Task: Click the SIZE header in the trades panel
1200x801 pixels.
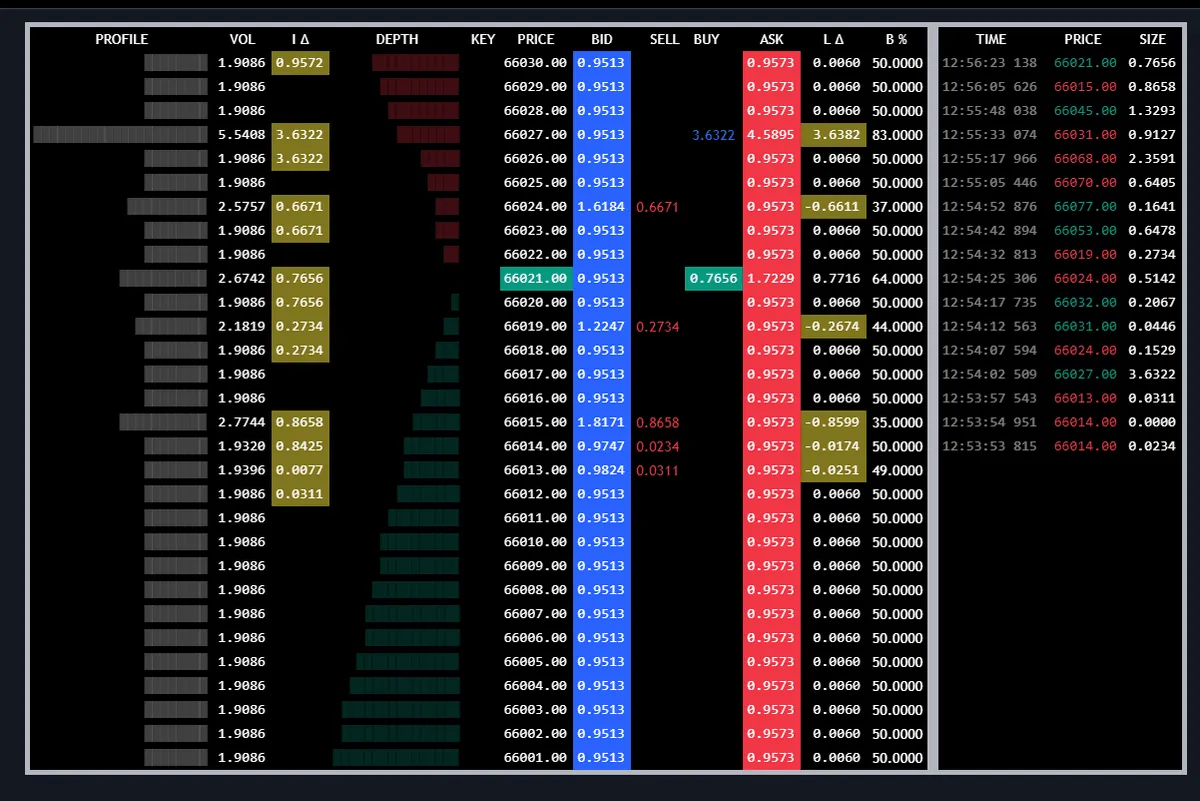Action: point(1152,39)
